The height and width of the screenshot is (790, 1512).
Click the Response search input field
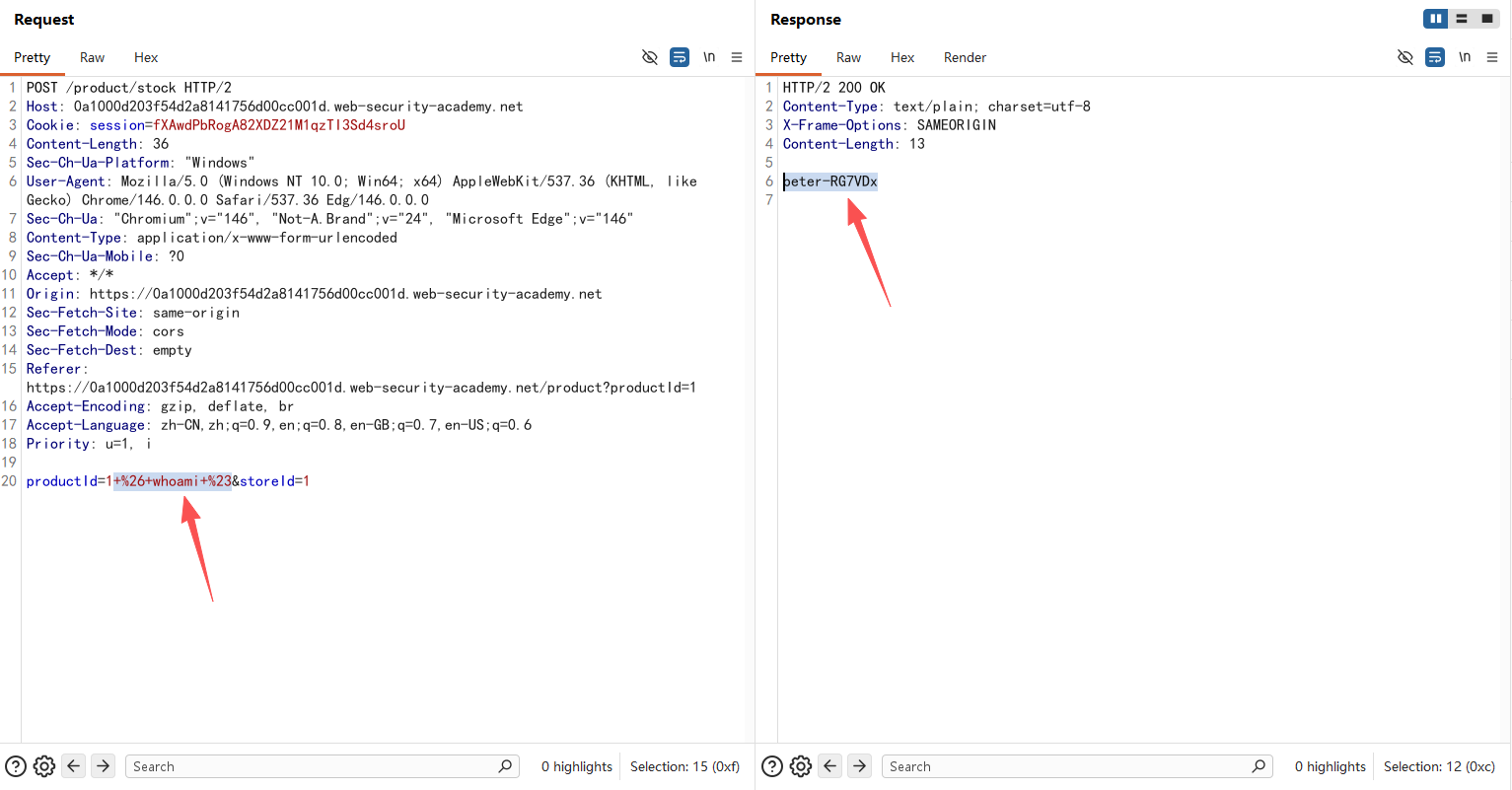(1065, 766)
